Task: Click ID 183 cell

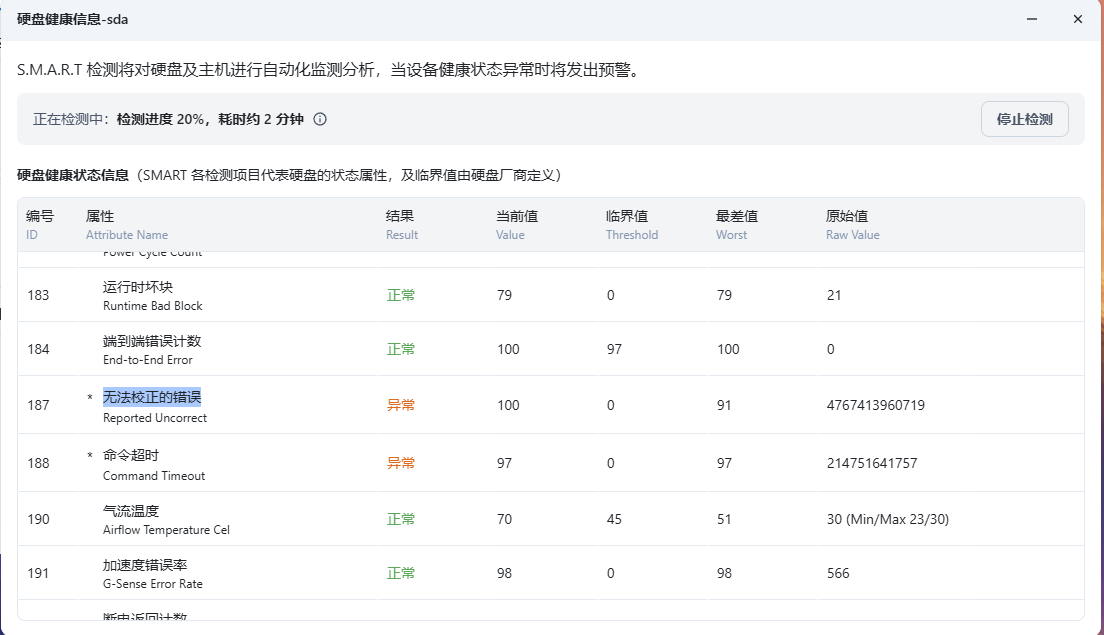Action: [x=38, y=295]
